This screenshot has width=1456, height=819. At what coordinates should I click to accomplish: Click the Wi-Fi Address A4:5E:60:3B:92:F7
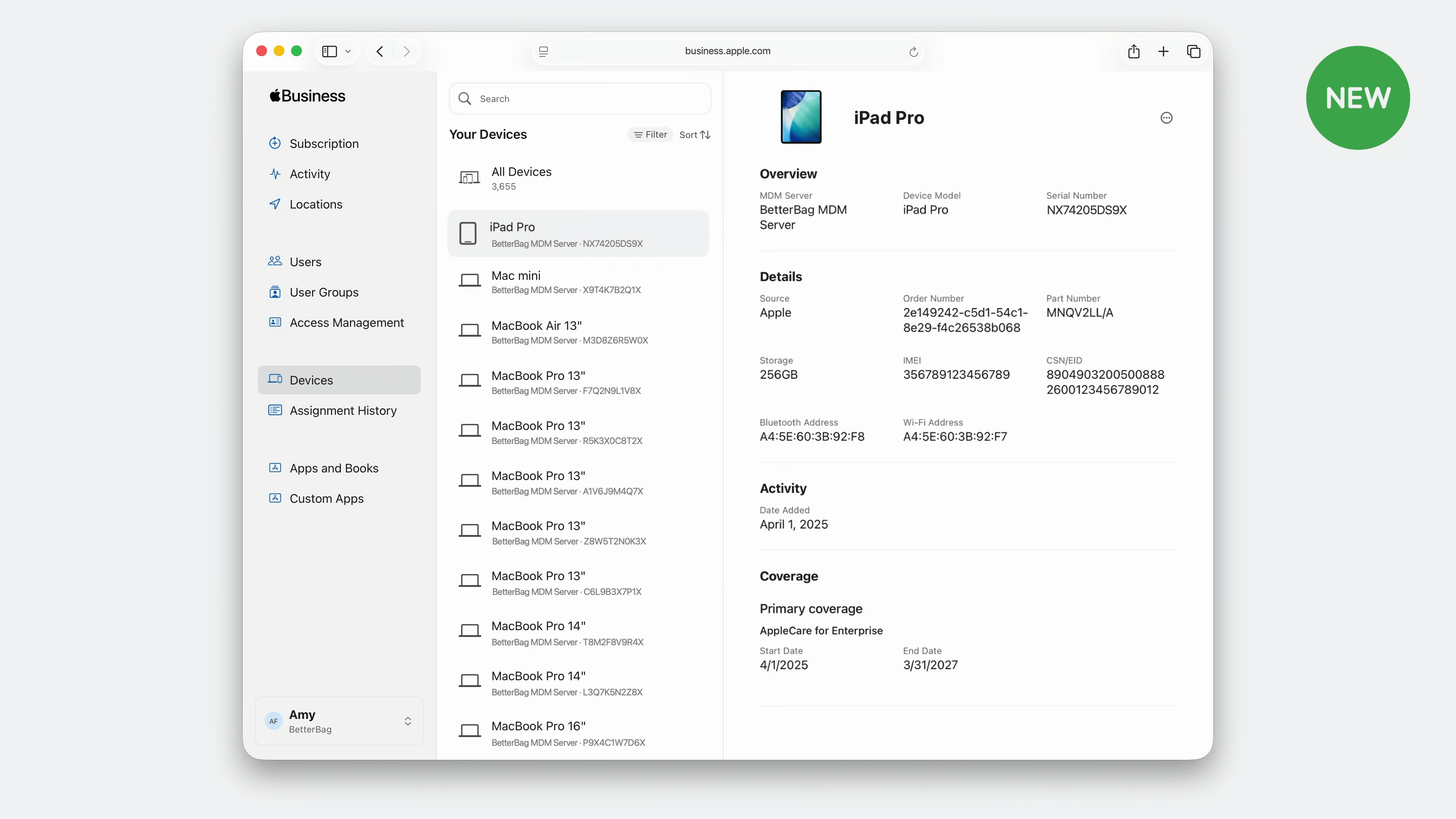pyautogui.click(x=955, y=436)
